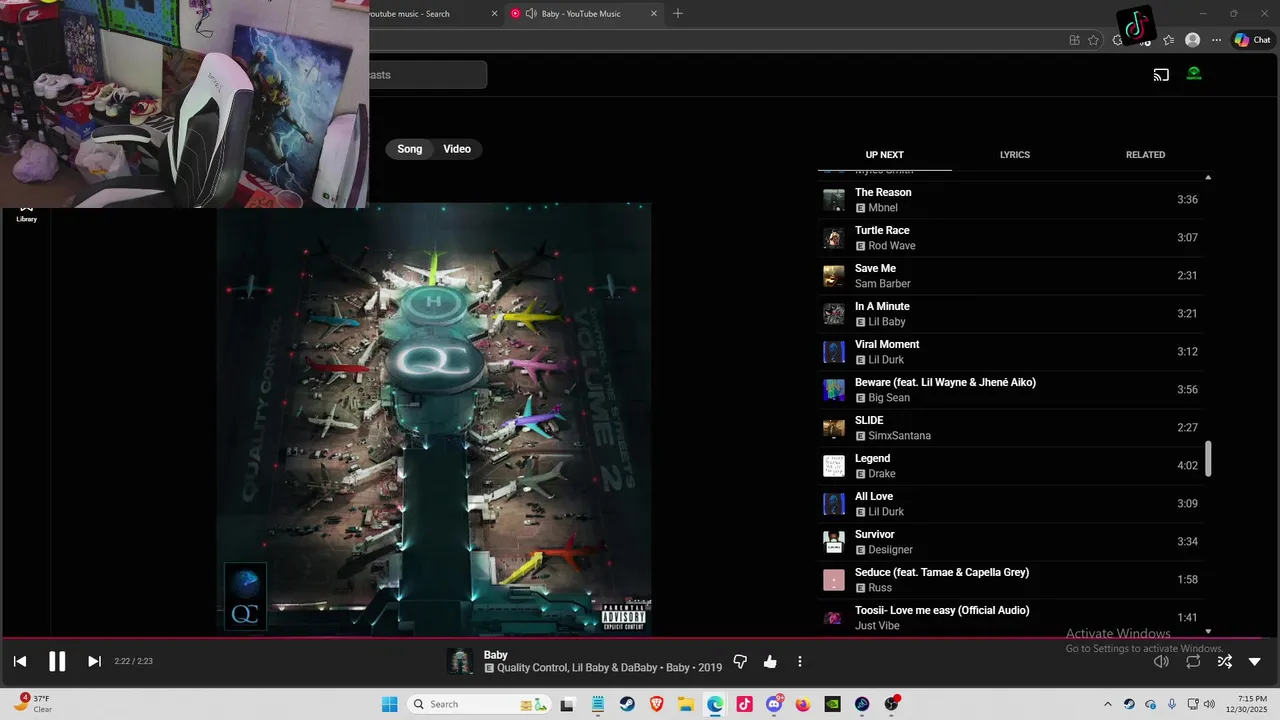Click the queue scroll-up arrow

click(1208, 177)
